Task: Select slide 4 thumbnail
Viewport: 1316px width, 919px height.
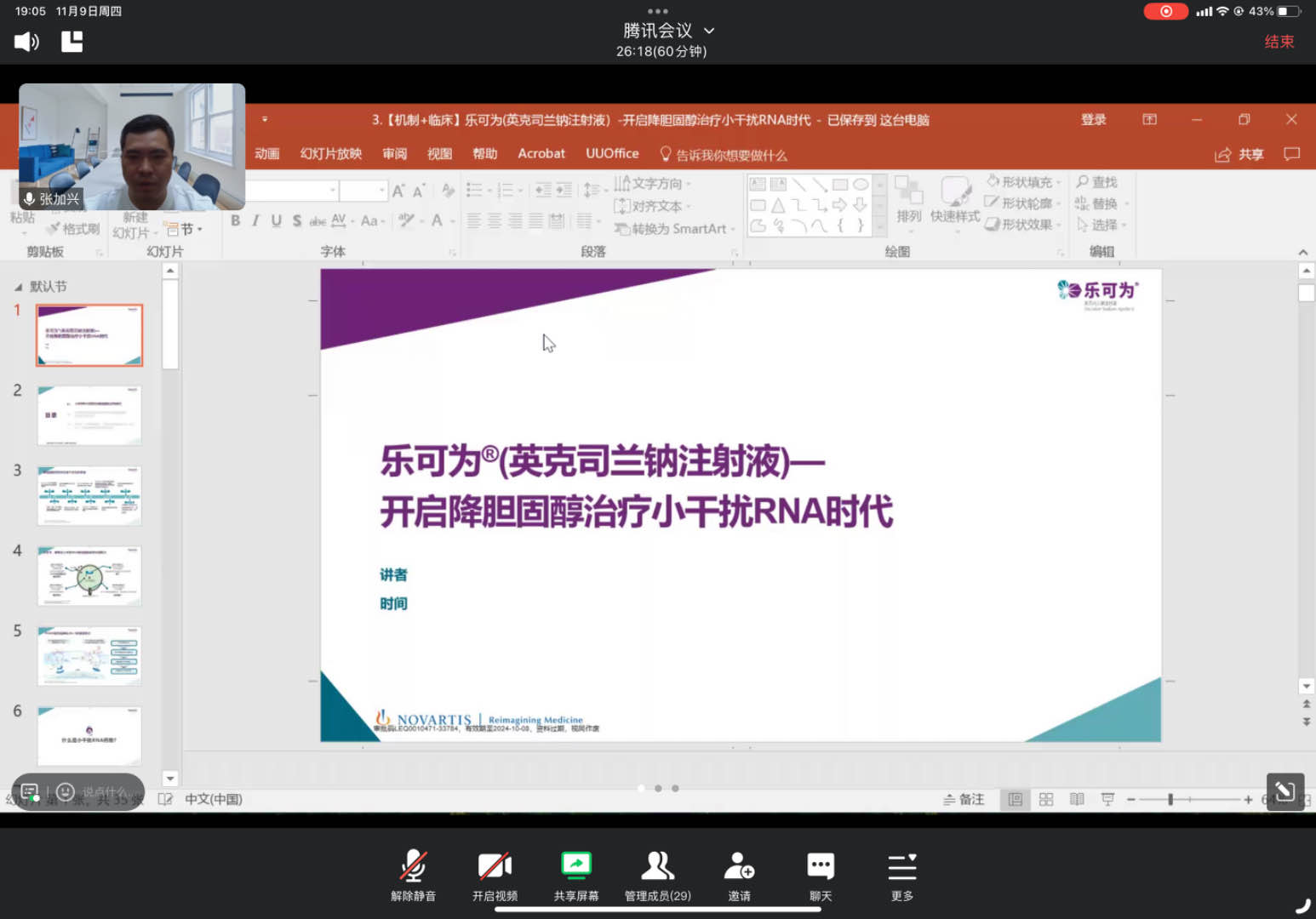Action: pyautogui.click(x=89, y=575)
